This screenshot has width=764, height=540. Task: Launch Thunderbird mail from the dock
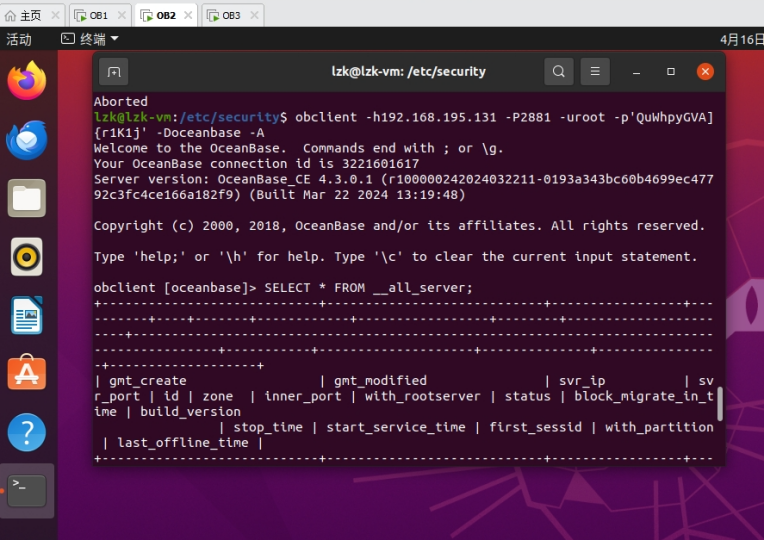(x=27, y=140)
